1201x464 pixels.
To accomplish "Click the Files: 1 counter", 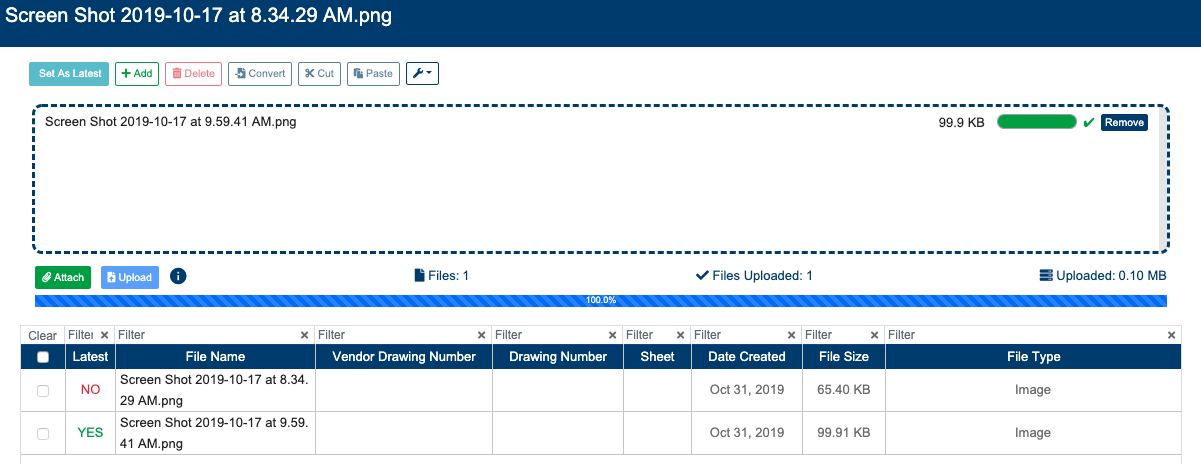I will coord(441,276).
